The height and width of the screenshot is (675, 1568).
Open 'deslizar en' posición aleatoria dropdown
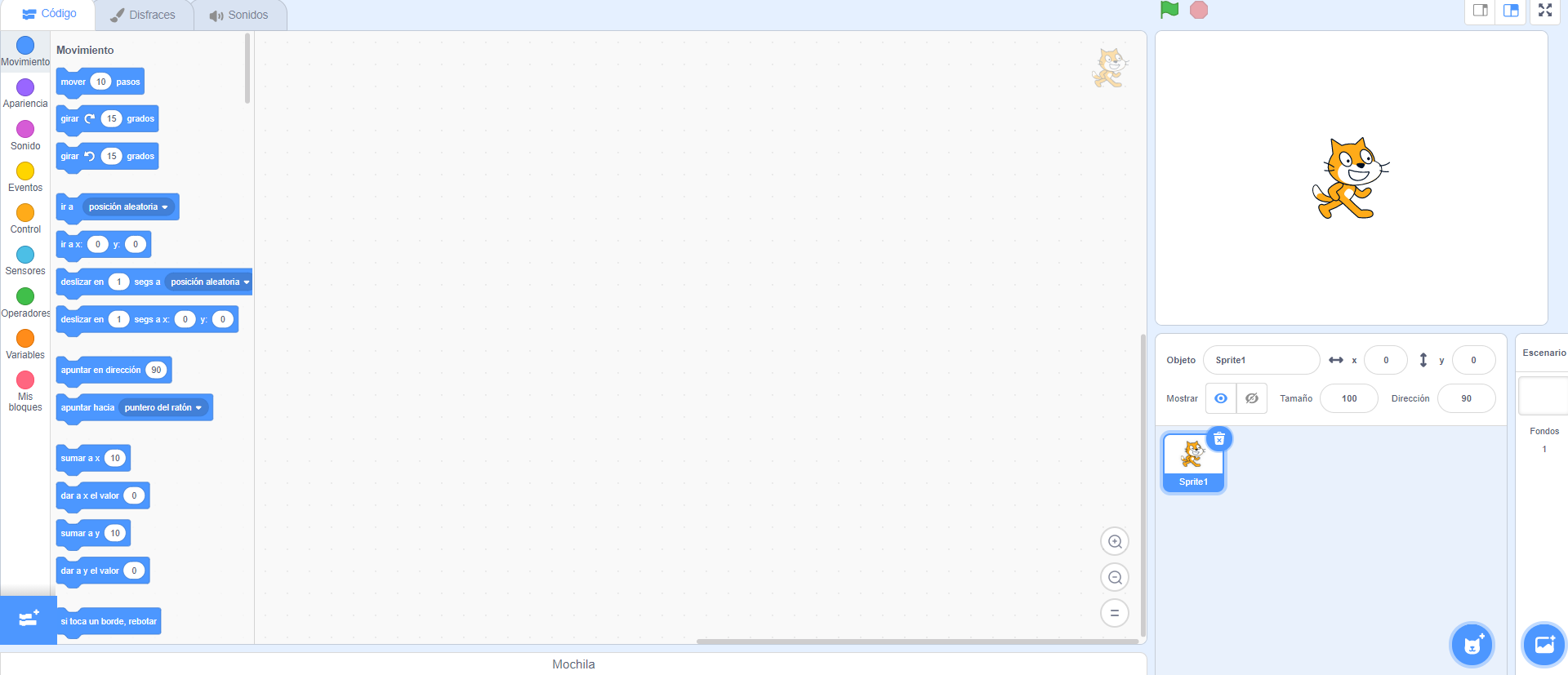[209, 282]
